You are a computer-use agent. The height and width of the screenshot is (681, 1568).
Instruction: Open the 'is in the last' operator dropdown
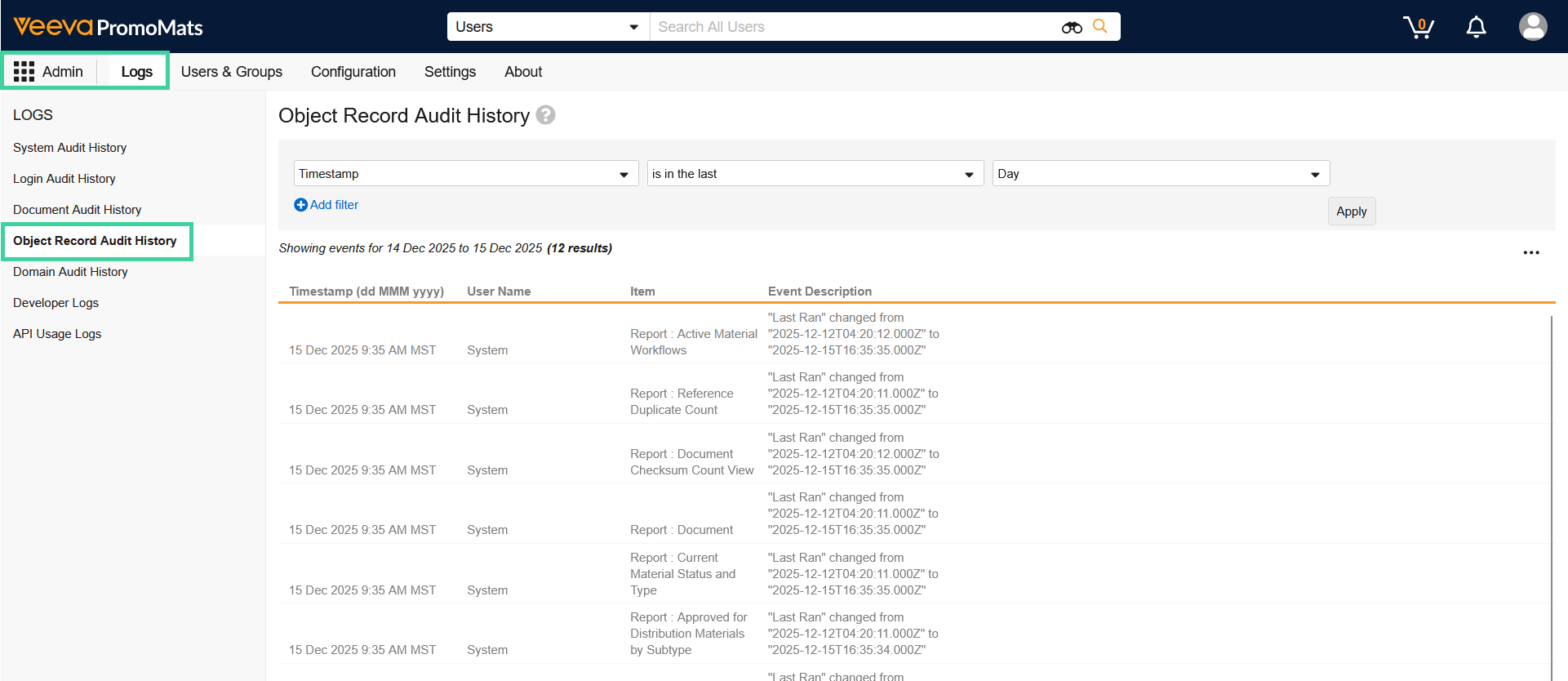click(x=815, y=174)
